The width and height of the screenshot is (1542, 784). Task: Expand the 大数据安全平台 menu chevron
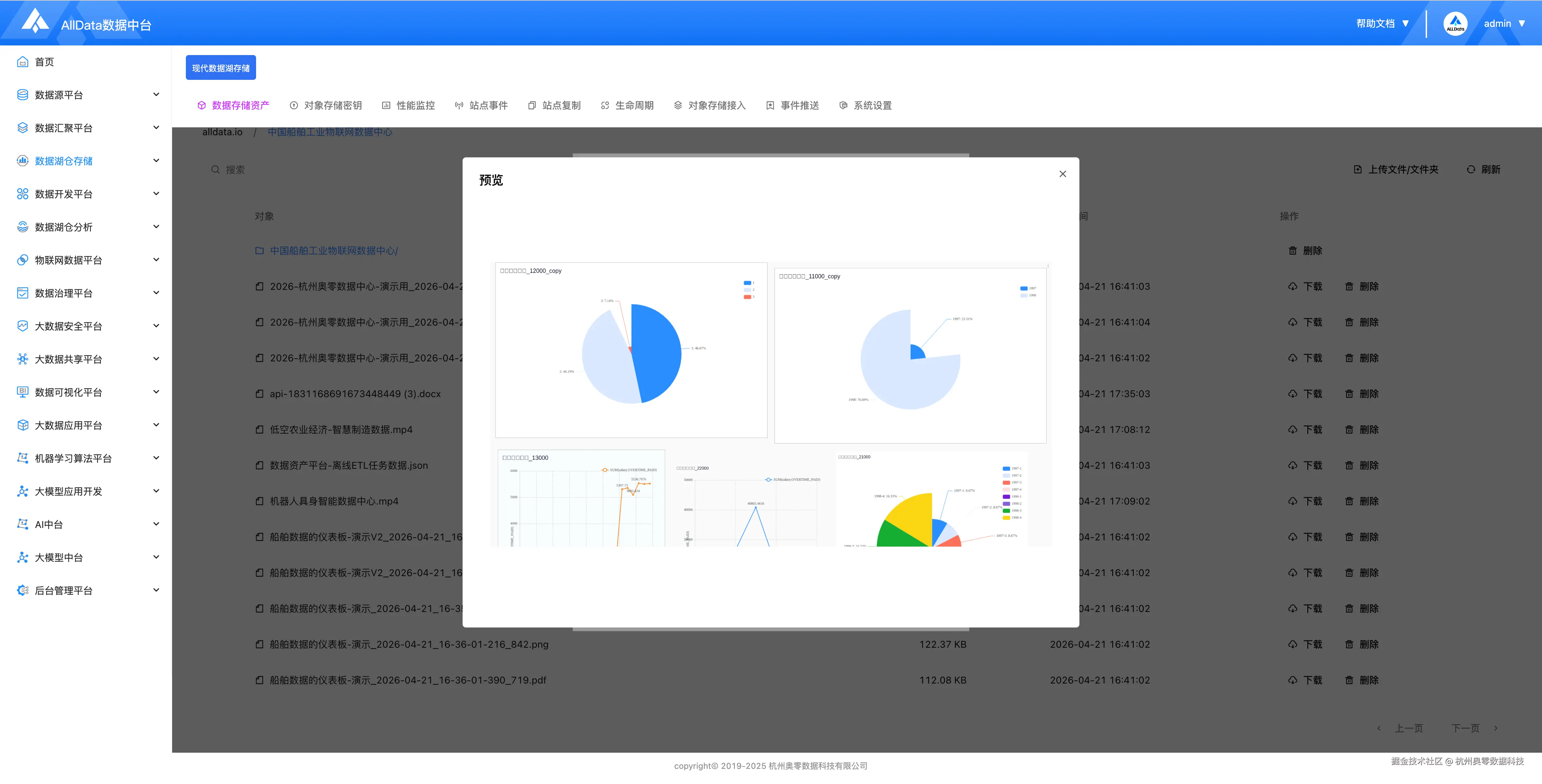(x=156, y=326)
